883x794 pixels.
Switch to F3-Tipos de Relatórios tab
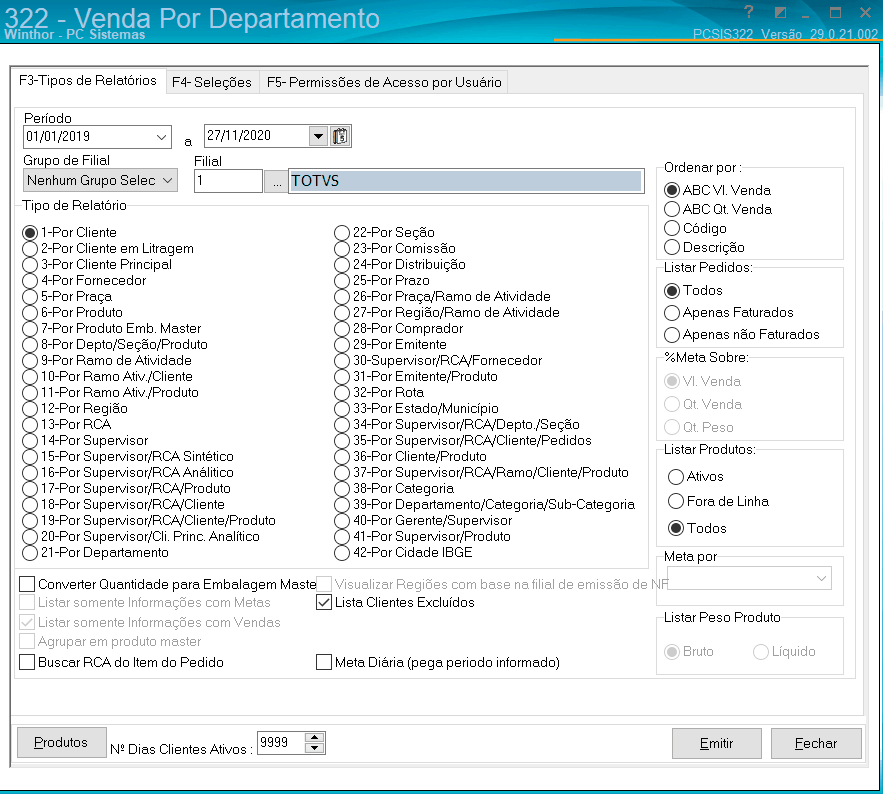pos(88,81)
